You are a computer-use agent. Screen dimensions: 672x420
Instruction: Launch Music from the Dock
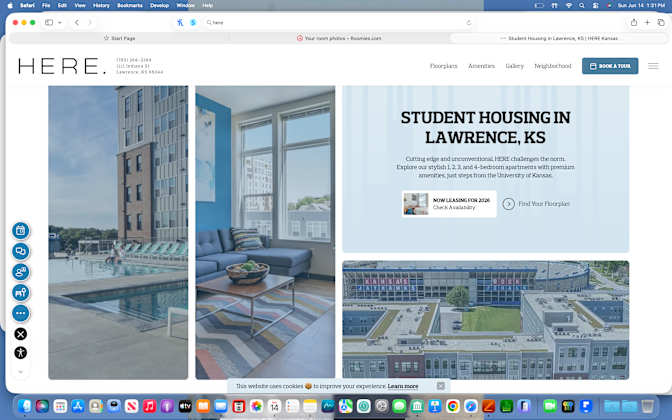[x=149, y=406]
